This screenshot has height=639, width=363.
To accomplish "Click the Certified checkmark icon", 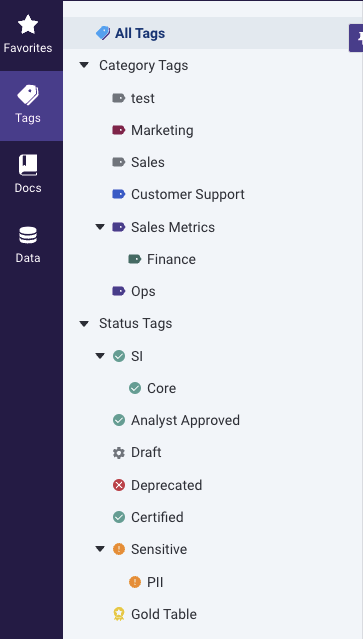I will pyautogui.click(x=119, y=517).
